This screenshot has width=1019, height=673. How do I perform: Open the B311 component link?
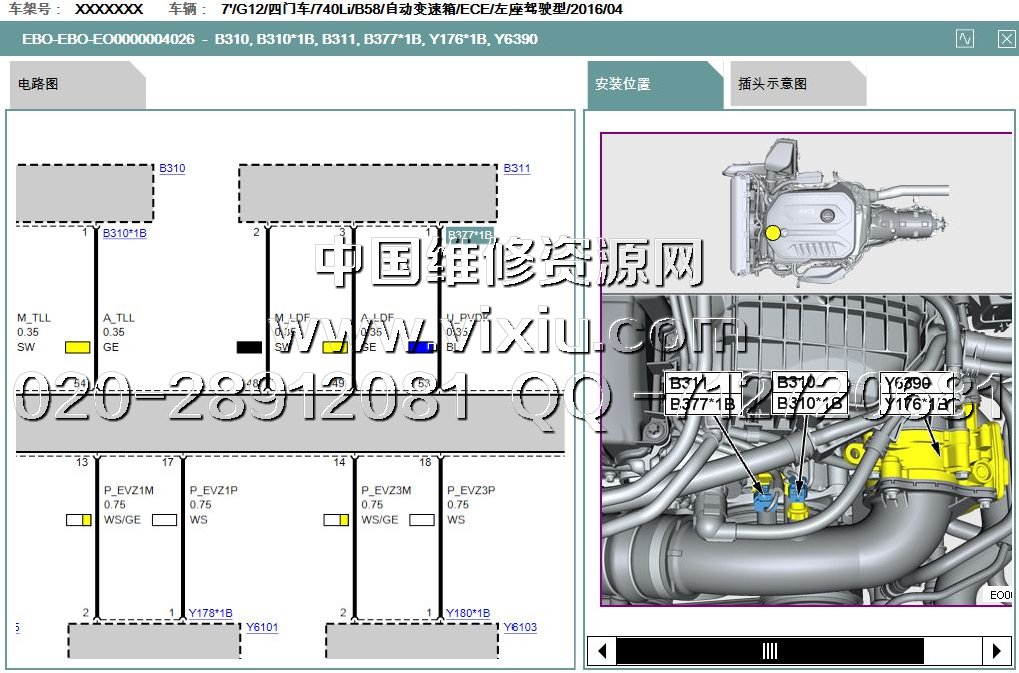(516, 168)
